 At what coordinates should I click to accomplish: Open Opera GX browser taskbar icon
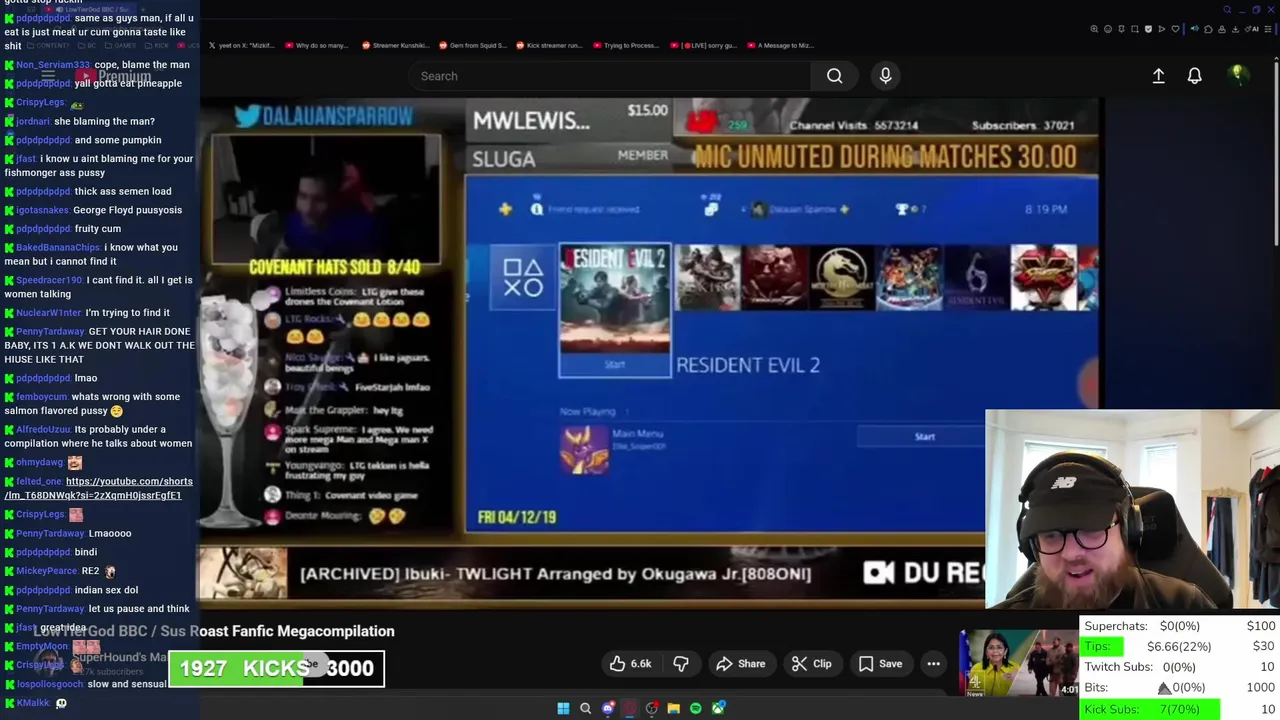629,708
